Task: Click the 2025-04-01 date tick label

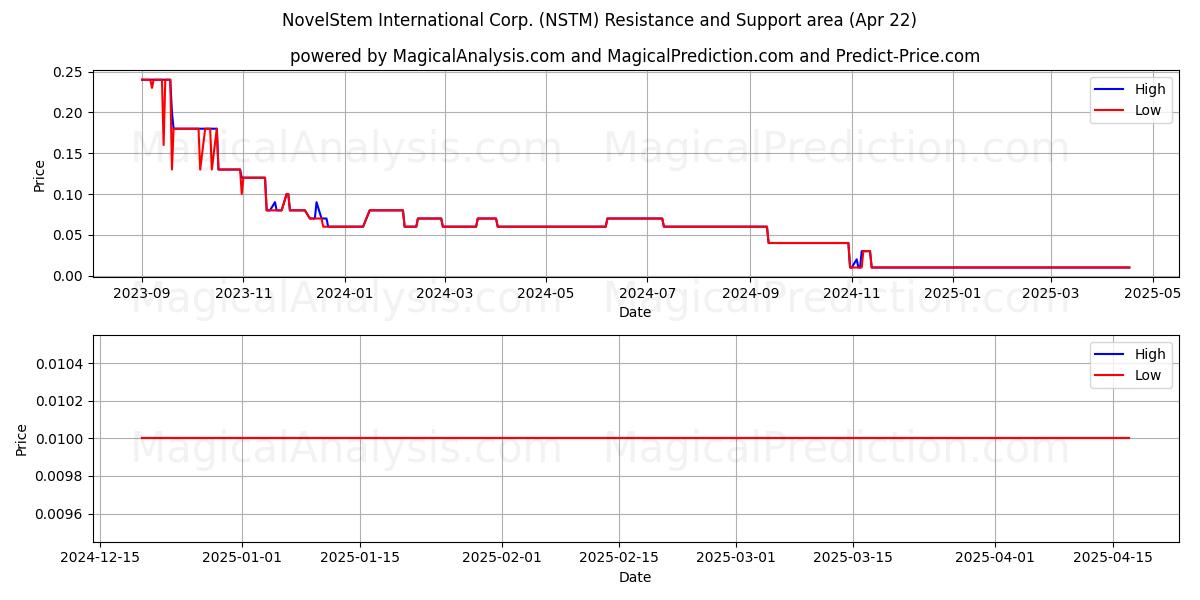Action: 995,558
